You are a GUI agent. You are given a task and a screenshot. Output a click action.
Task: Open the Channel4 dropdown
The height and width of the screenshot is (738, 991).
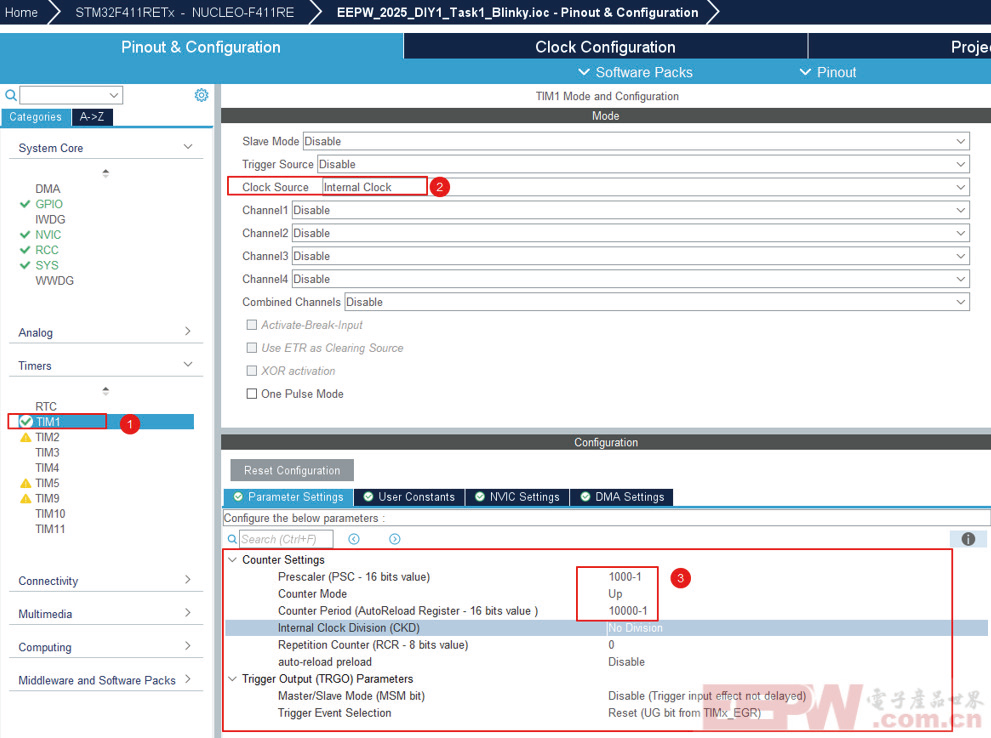(630, 279)
